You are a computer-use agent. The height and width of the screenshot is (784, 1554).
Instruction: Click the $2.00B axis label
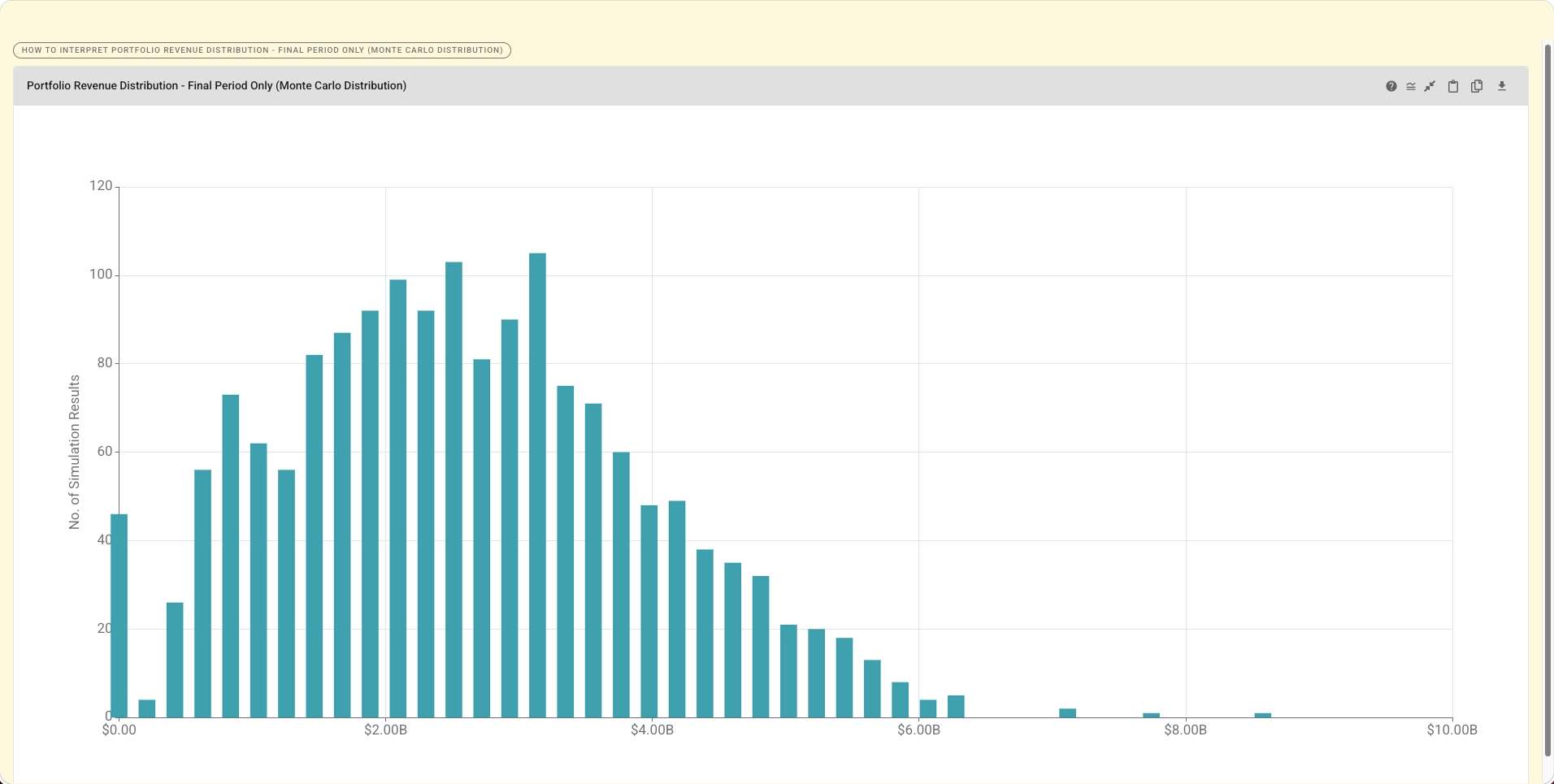(385, 730)
